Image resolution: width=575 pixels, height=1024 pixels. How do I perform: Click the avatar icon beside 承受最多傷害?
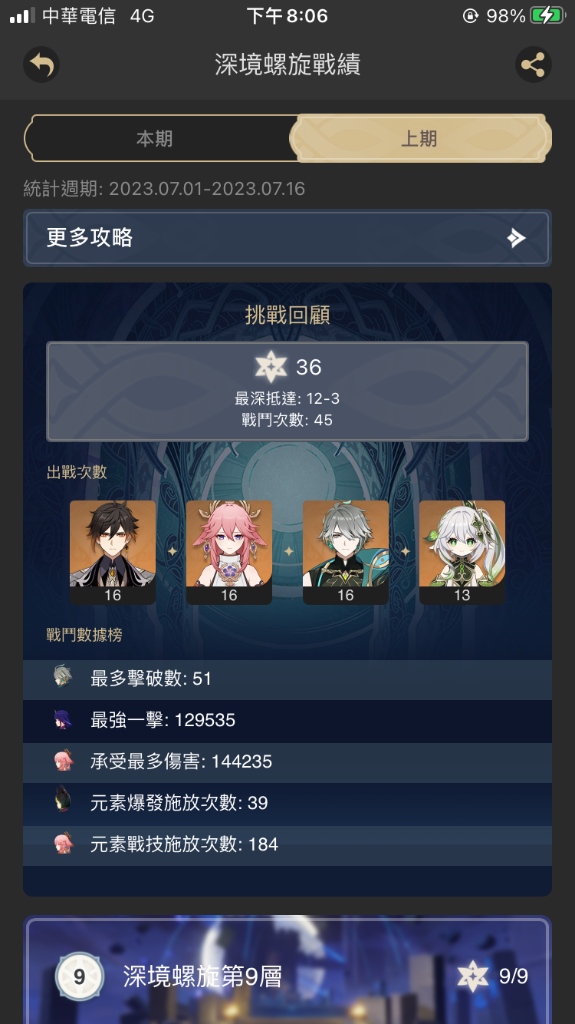click(63, 761)
